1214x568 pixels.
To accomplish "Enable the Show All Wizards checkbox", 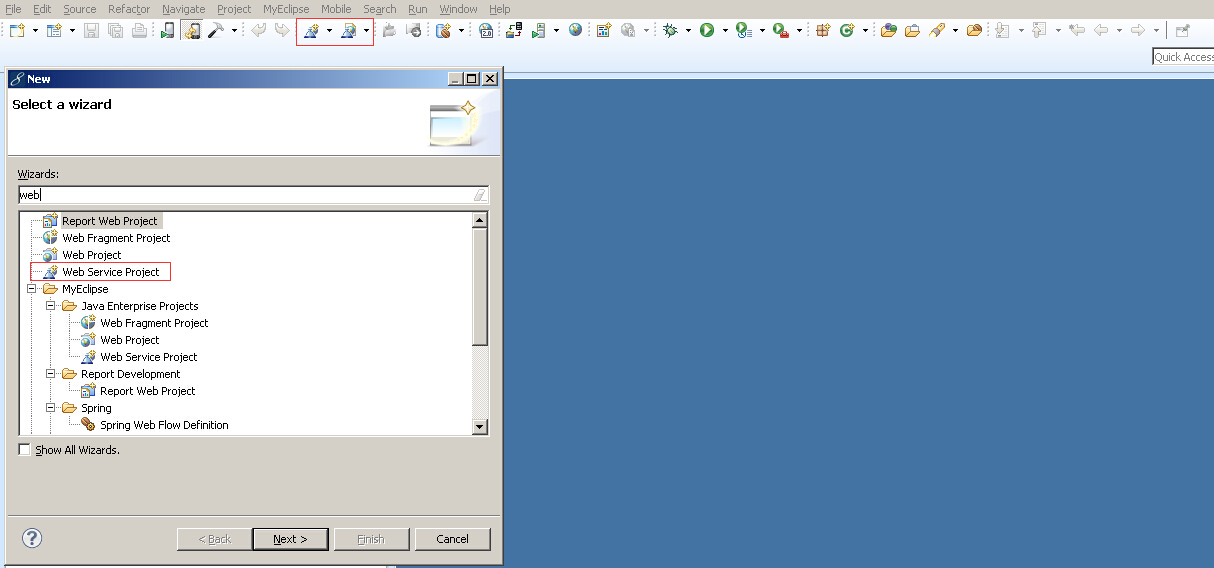I will point(24,450).
